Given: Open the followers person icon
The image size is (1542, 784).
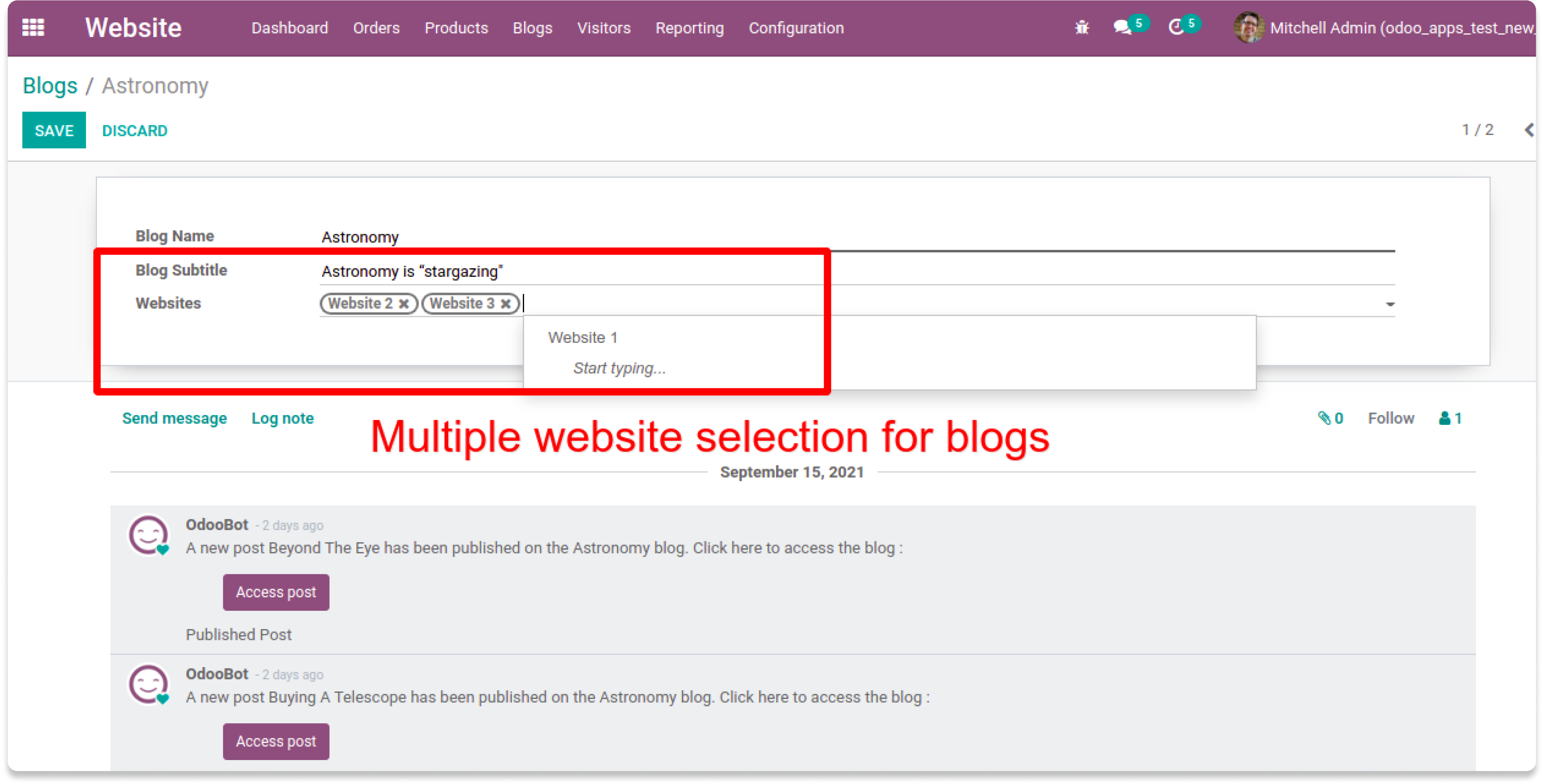Looking at the screenshot, I should pos(1445,418).
